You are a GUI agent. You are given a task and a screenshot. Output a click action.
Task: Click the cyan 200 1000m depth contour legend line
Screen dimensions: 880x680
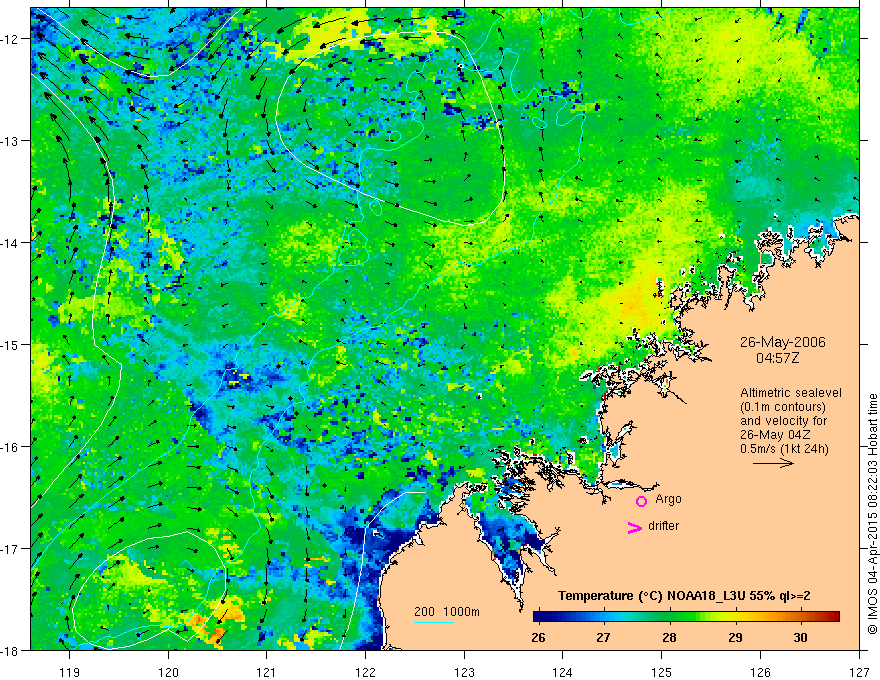[433, 622]
